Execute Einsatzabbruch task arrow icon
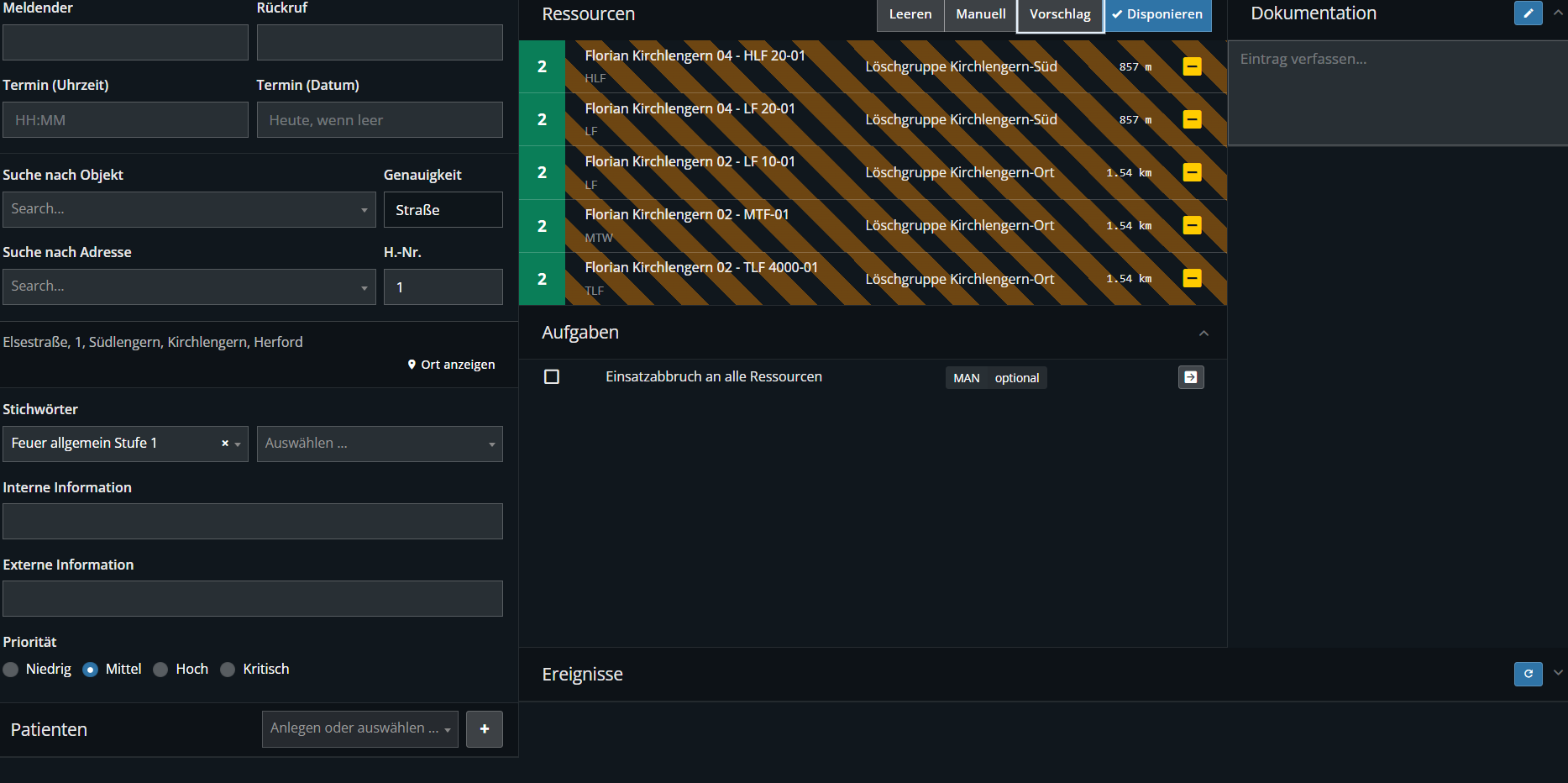This screenshot has height=783, width=1568. tap(1190, 377)
